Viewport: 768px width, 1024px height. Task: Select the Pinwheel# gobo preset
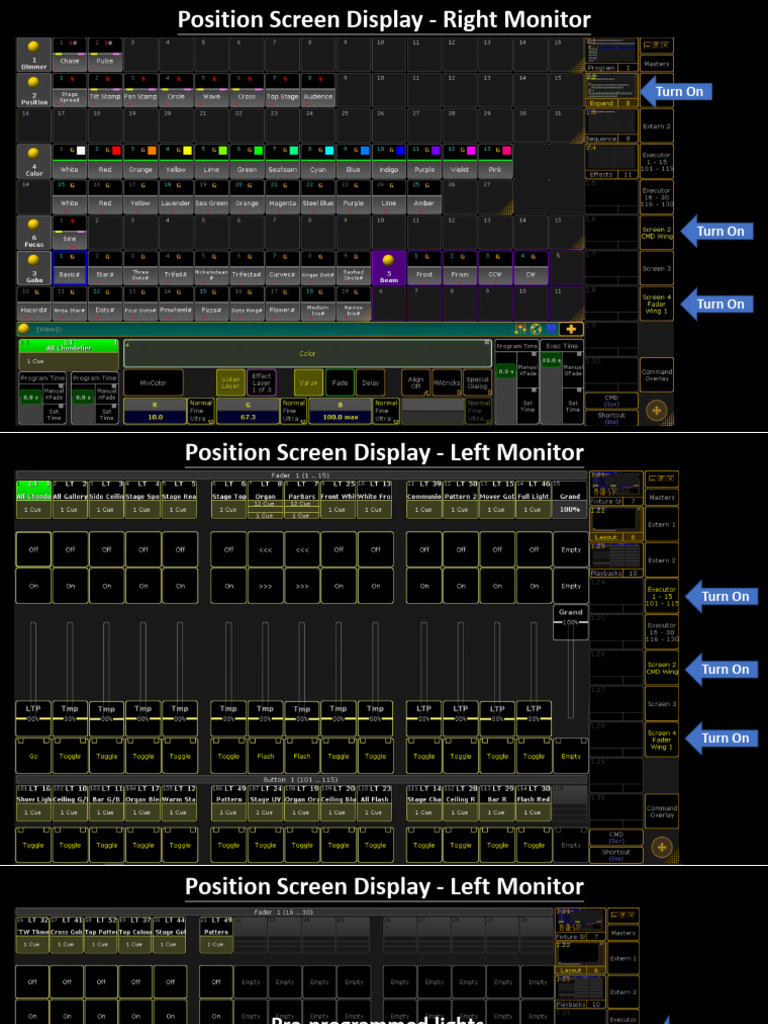click(x=176, y=304)
